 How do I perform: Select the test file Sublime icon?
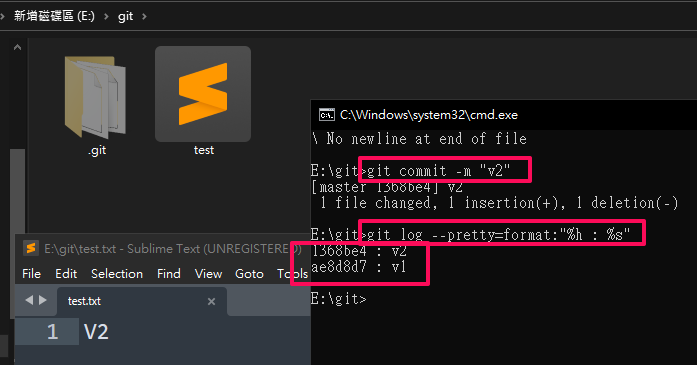coord(203,94)
